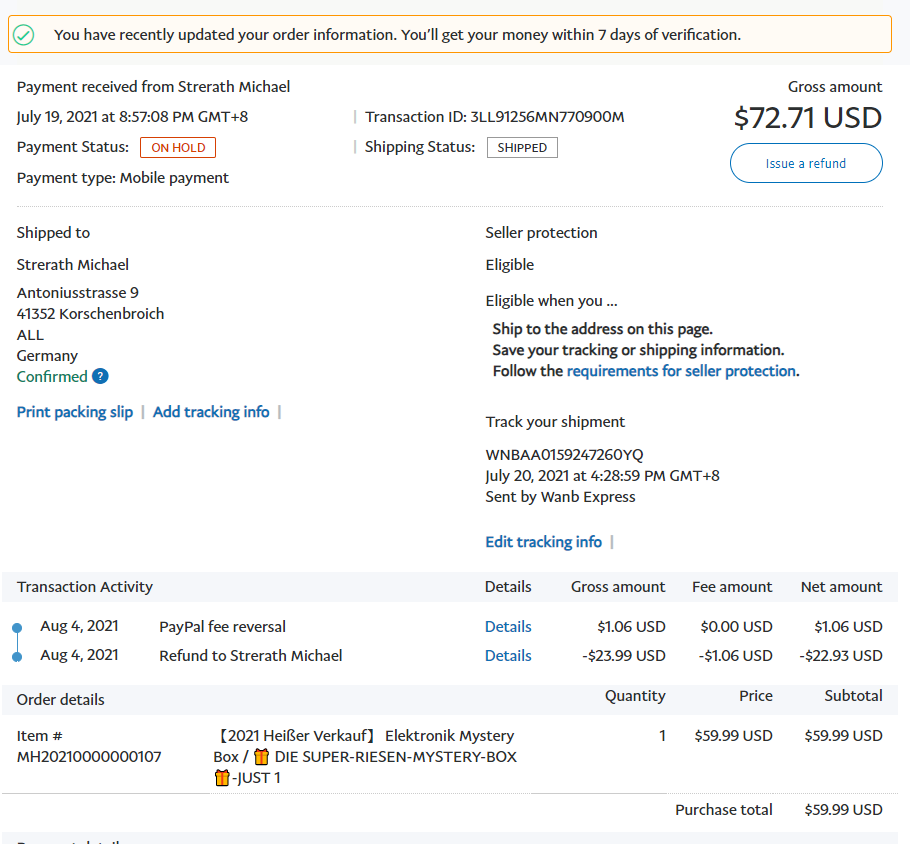Open Details for the Refund to Strerath Michael row

[x=508, y=656]
